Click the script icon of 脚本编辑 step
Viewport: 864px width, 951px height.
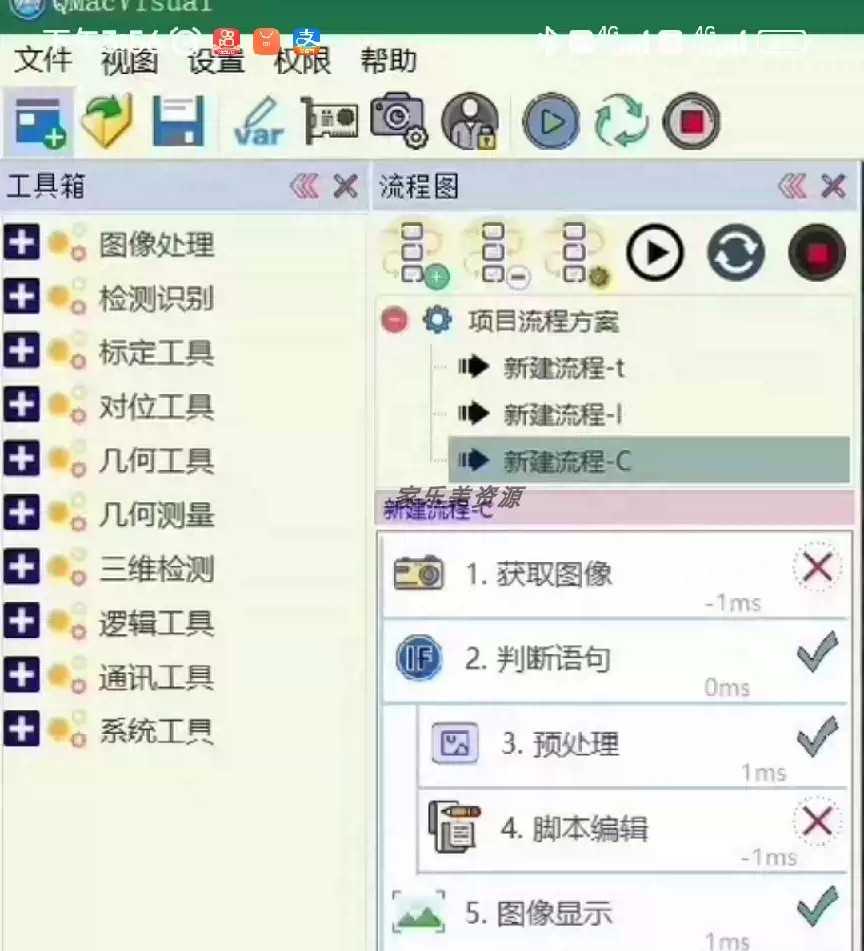coord(454,826)
